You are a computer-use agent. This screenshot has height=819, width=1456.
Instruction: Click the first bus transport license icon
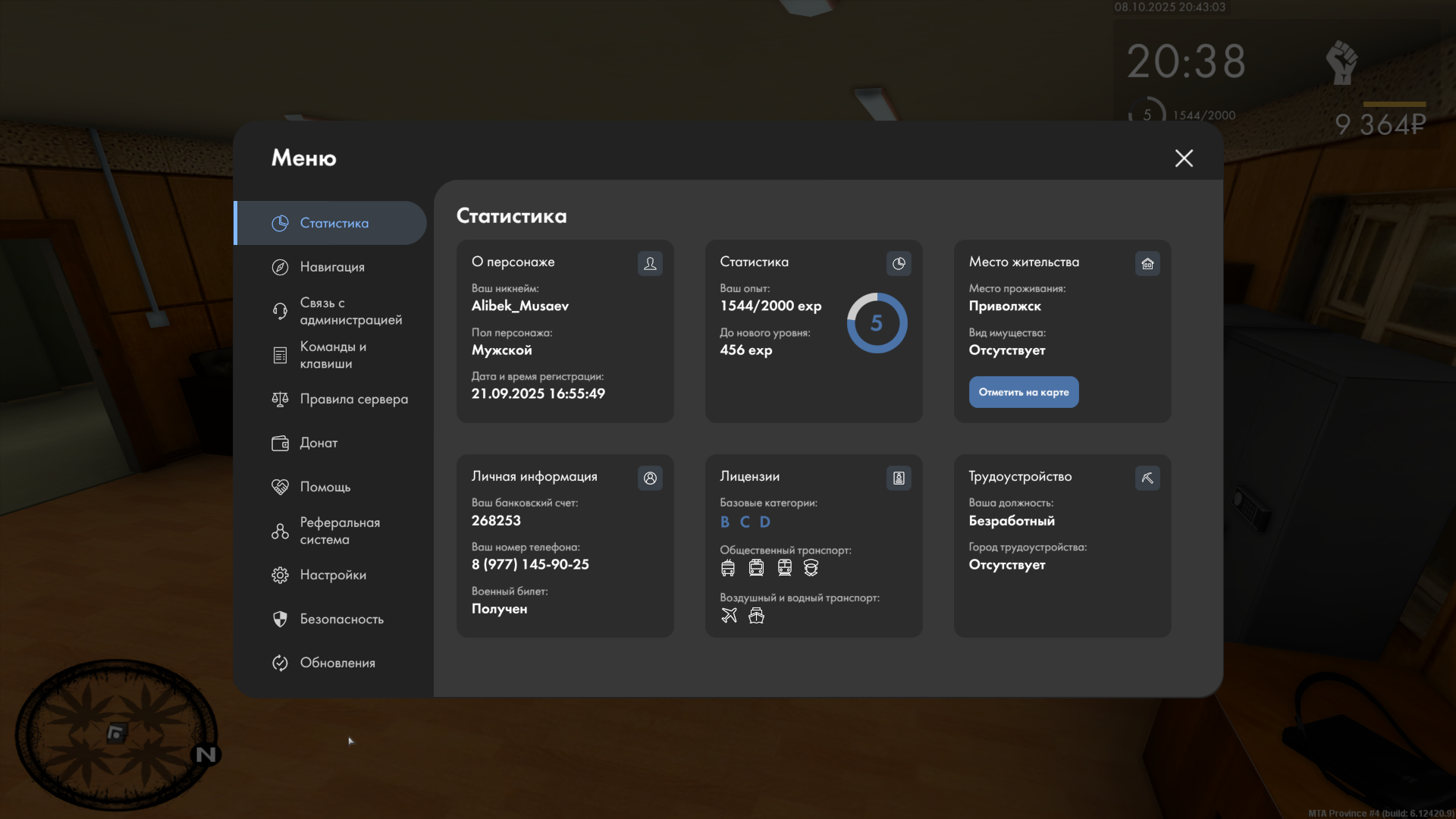point(728,568)
